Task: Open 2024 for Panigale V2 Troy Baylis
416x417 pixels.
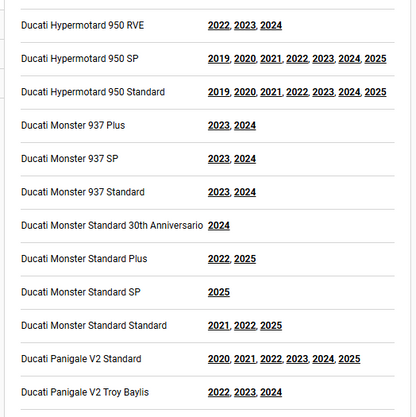Action: tap(271, 392)
